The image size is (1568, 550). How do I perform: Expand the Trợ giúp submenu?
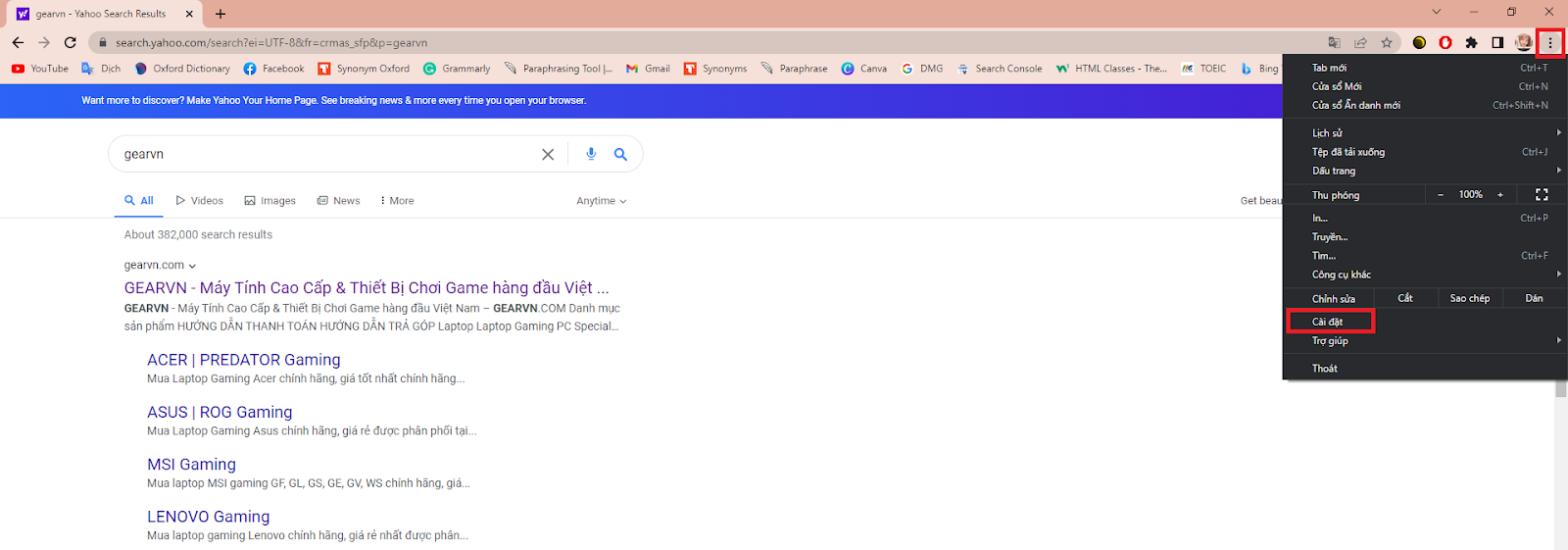[x=1425, y=341]
